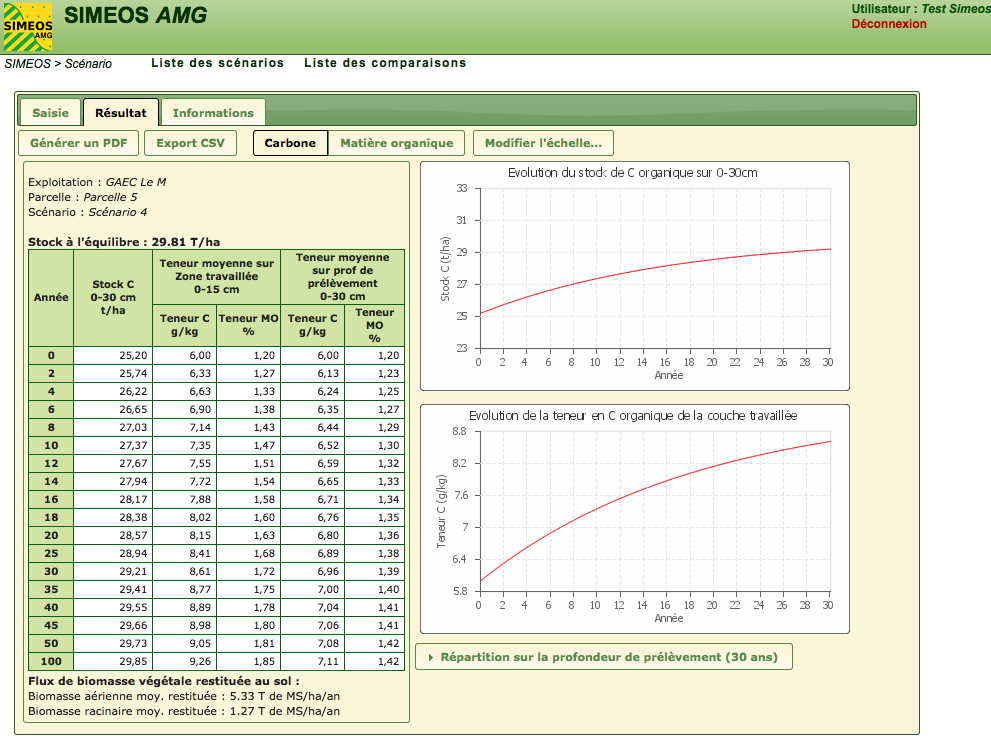This screenshot has height=742, width=991.
Task: Select value 6,44 in year 8 row
Action: tap(313, 427)
